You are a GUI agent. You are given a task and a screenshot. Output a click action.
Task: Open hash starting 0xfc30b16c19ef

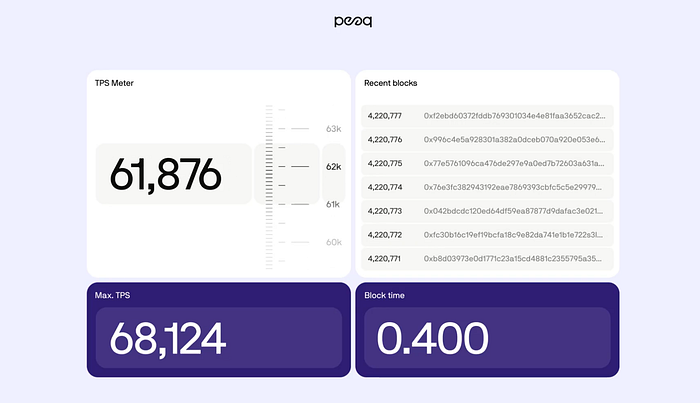pyautogui.click(x=513, y=235)
